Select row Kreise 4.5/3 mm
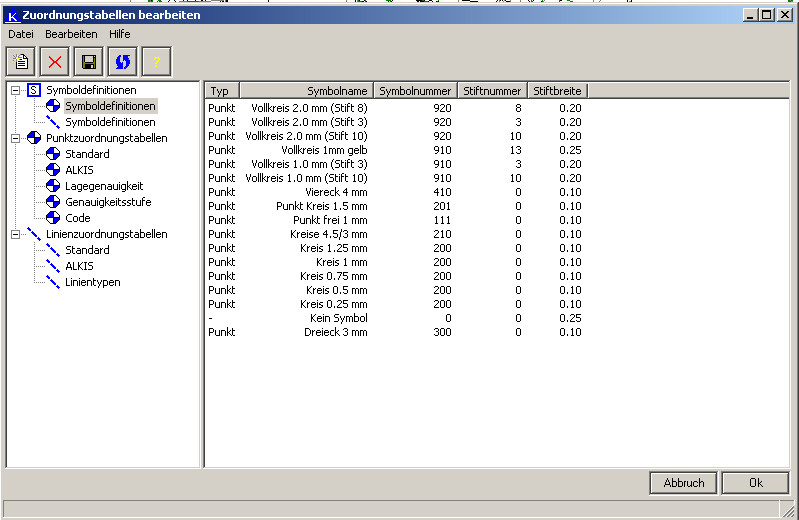 [x=395, y=234]
